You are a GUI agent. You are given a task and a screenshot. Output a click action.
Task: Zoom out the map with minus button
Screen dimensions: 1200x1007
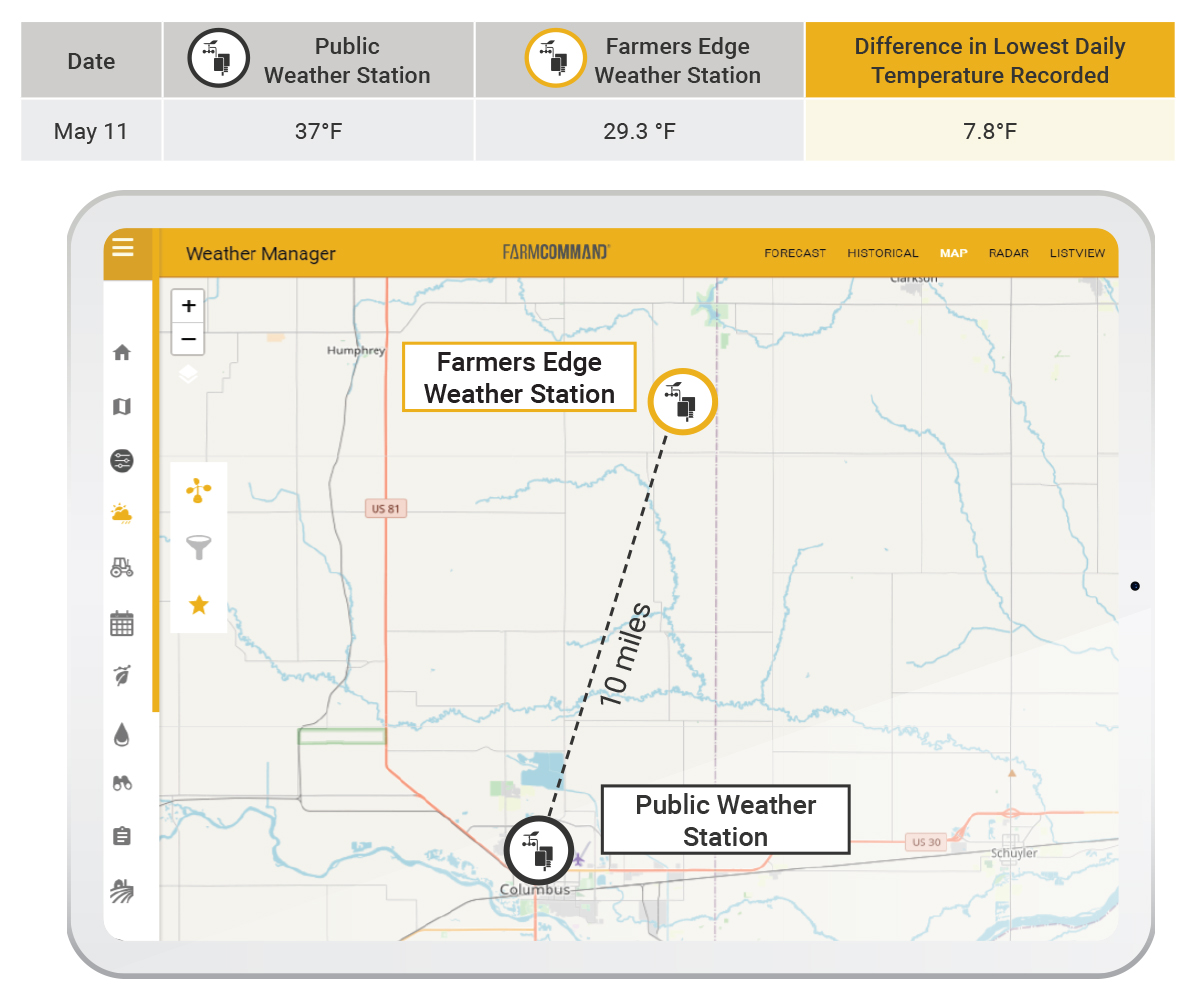click(x=188, y=339)
